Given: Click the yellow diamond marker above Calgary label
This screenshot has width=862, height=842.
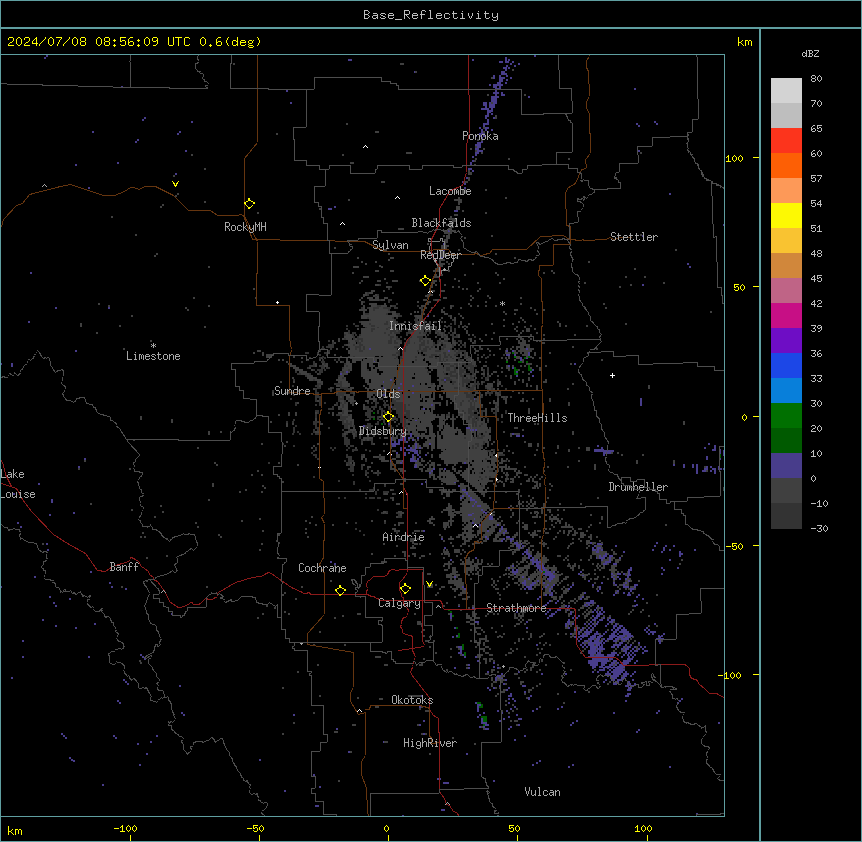Looking at the screenshot, I should coord(405,589).
